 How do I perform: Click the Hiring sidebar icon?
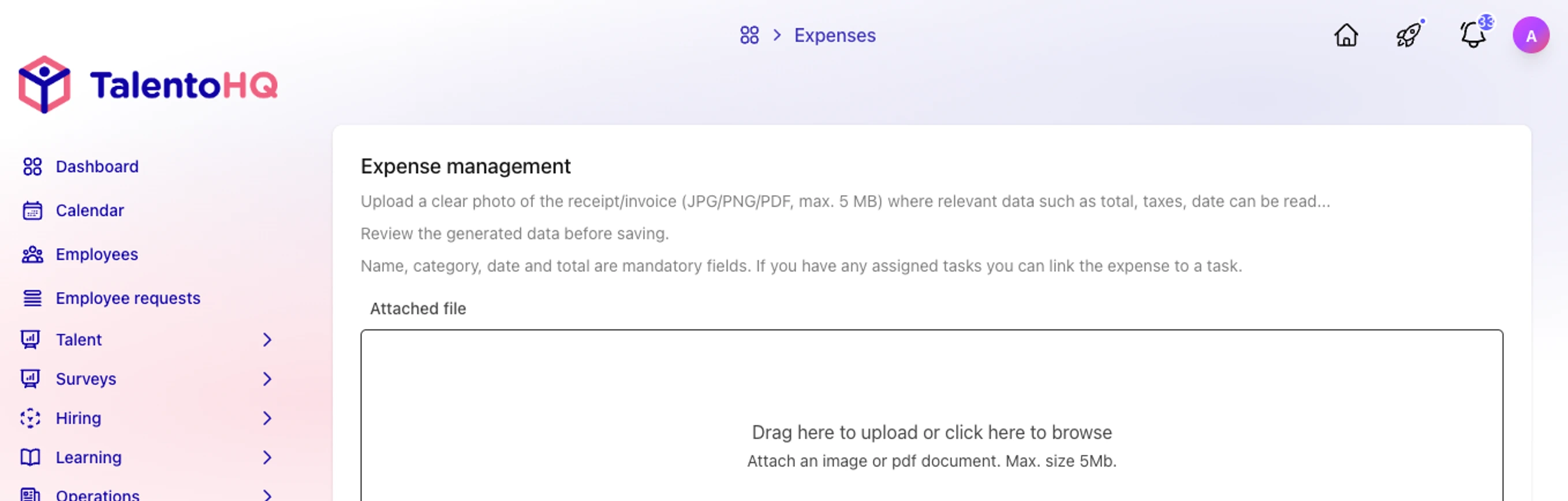pos(31,418)
